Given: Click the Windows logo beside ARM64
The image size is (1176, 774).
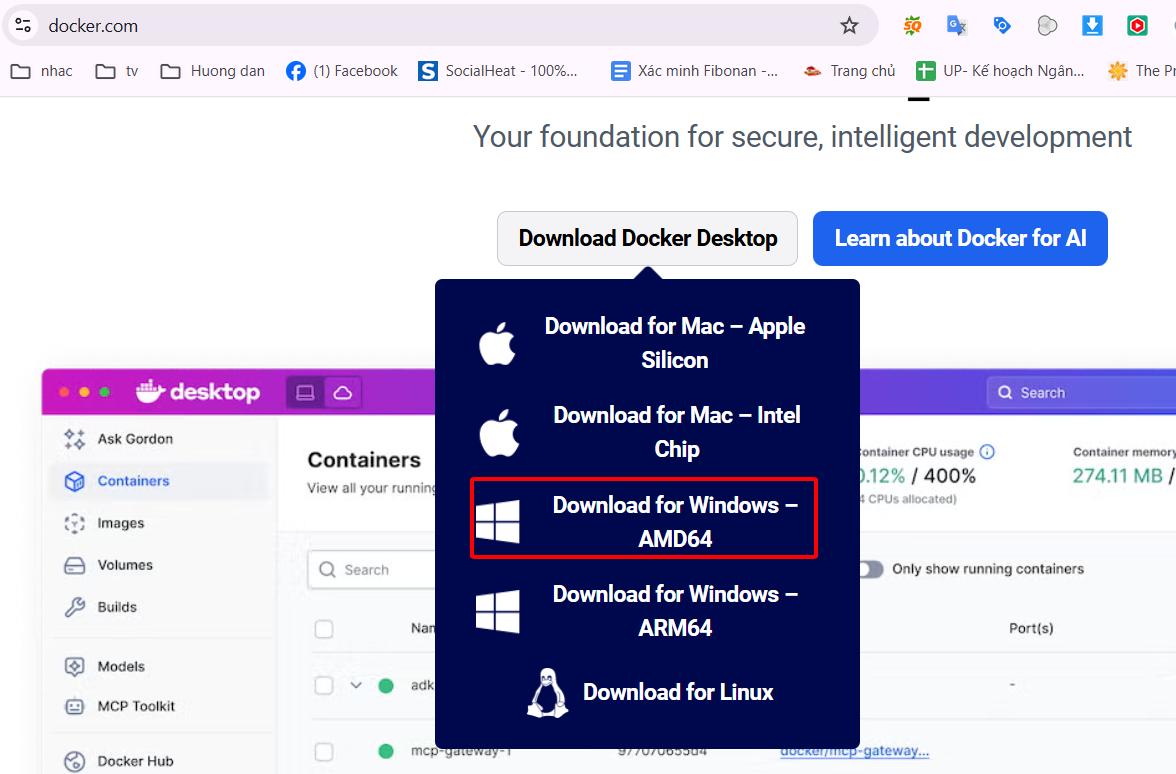Looking at the screenshot, I should (x=497, y=610).
